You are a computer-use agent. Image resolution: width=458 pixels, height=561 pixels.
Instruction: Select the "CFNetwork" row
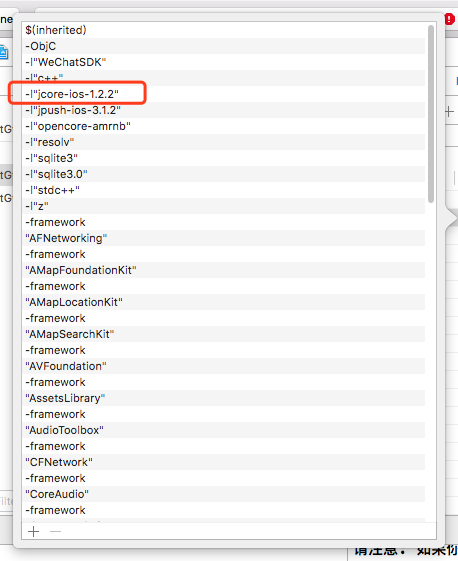coord(224,462)
